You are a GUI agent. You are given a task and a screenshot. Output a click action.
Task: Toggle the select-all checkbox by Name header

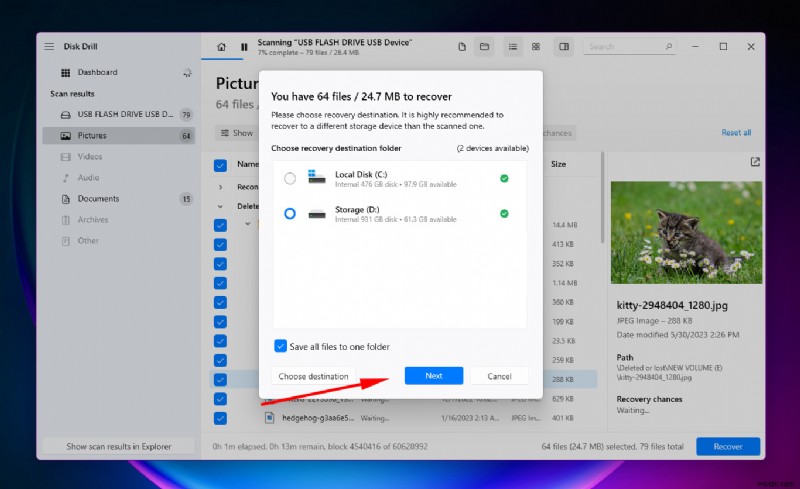point(220,165)
